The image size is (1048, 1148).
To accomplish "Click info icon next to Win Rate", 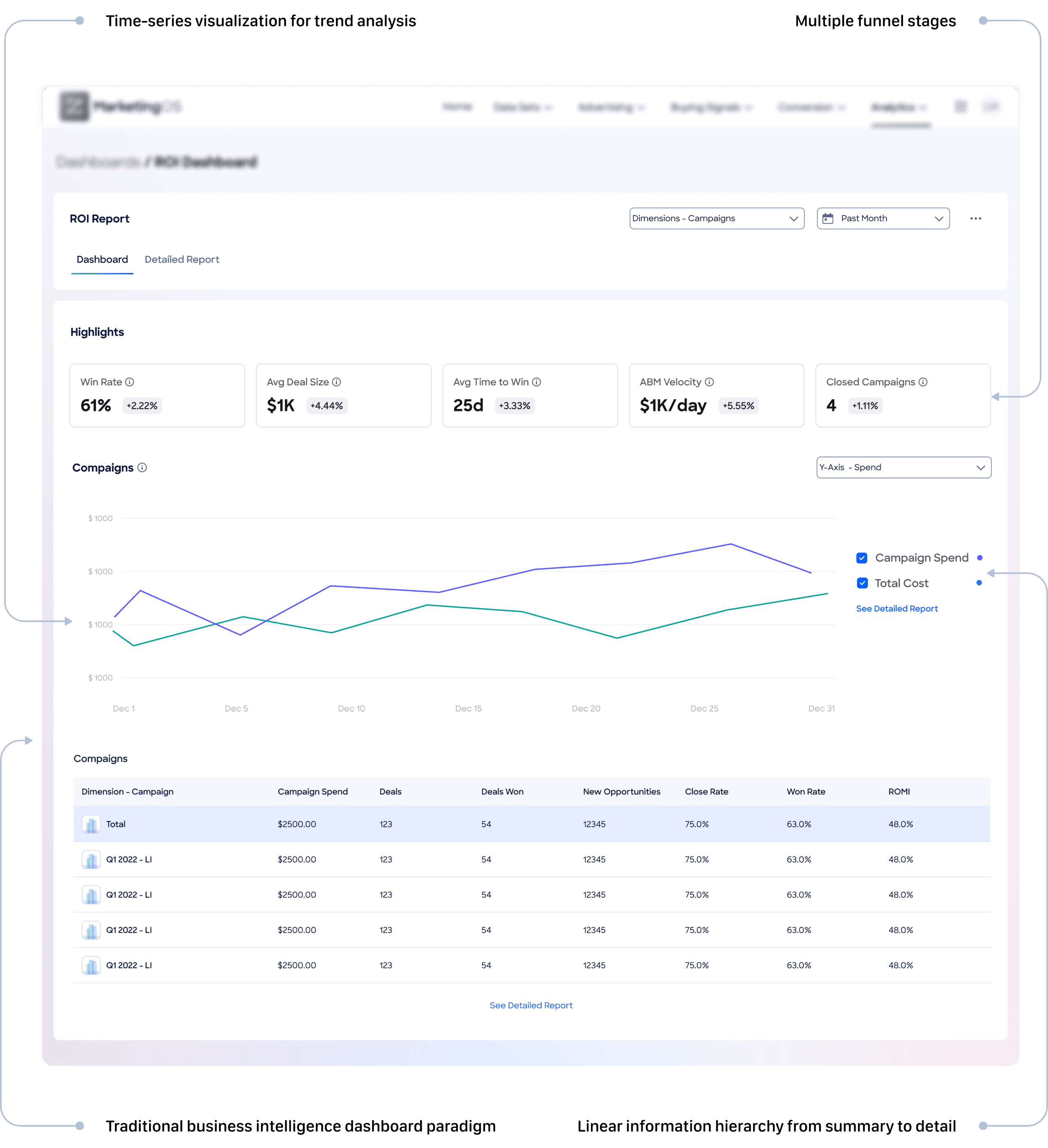I will [x=130, y=382].
